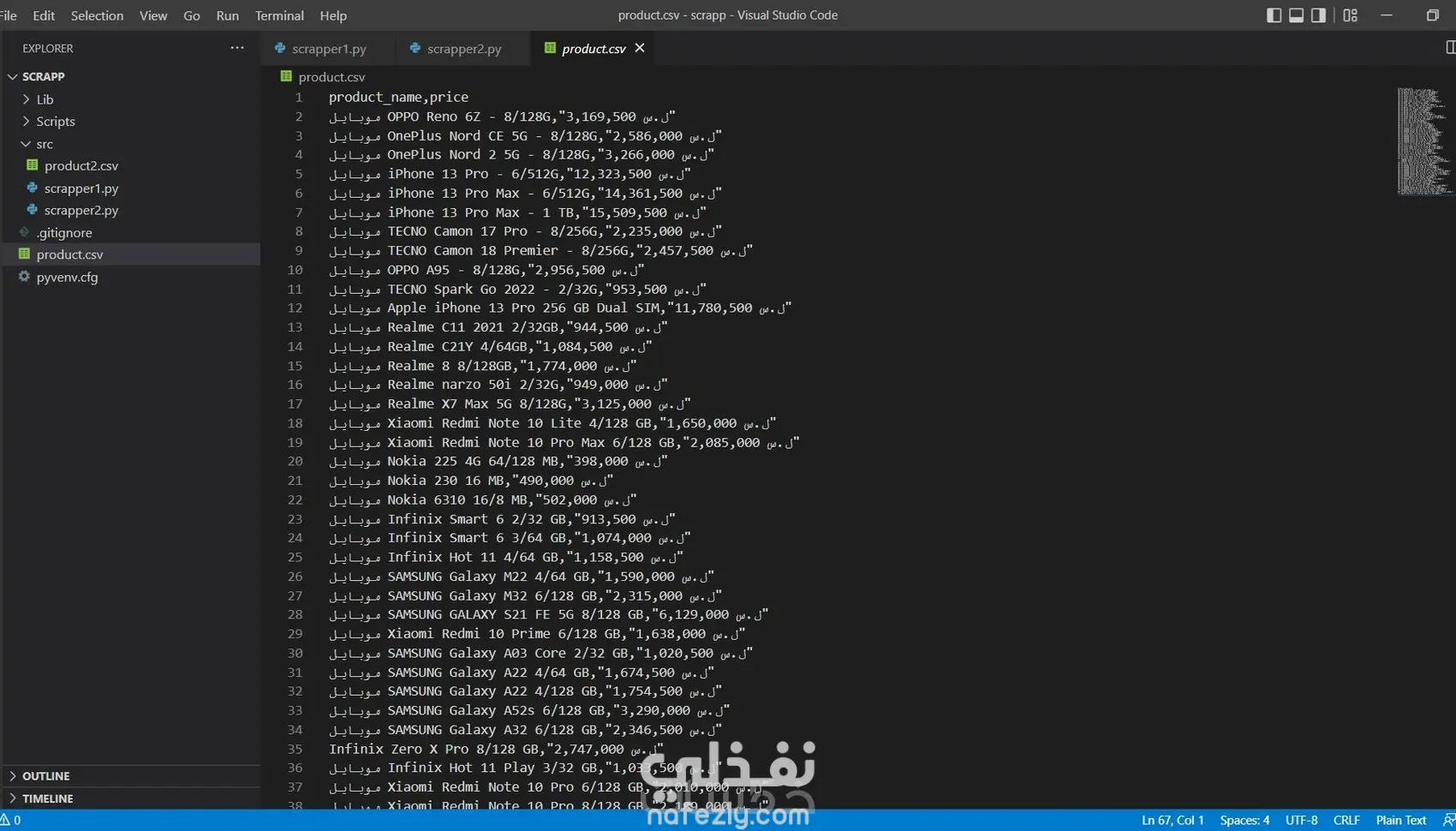
Task: Click the header line product_name,price
Action: (398, 98)
